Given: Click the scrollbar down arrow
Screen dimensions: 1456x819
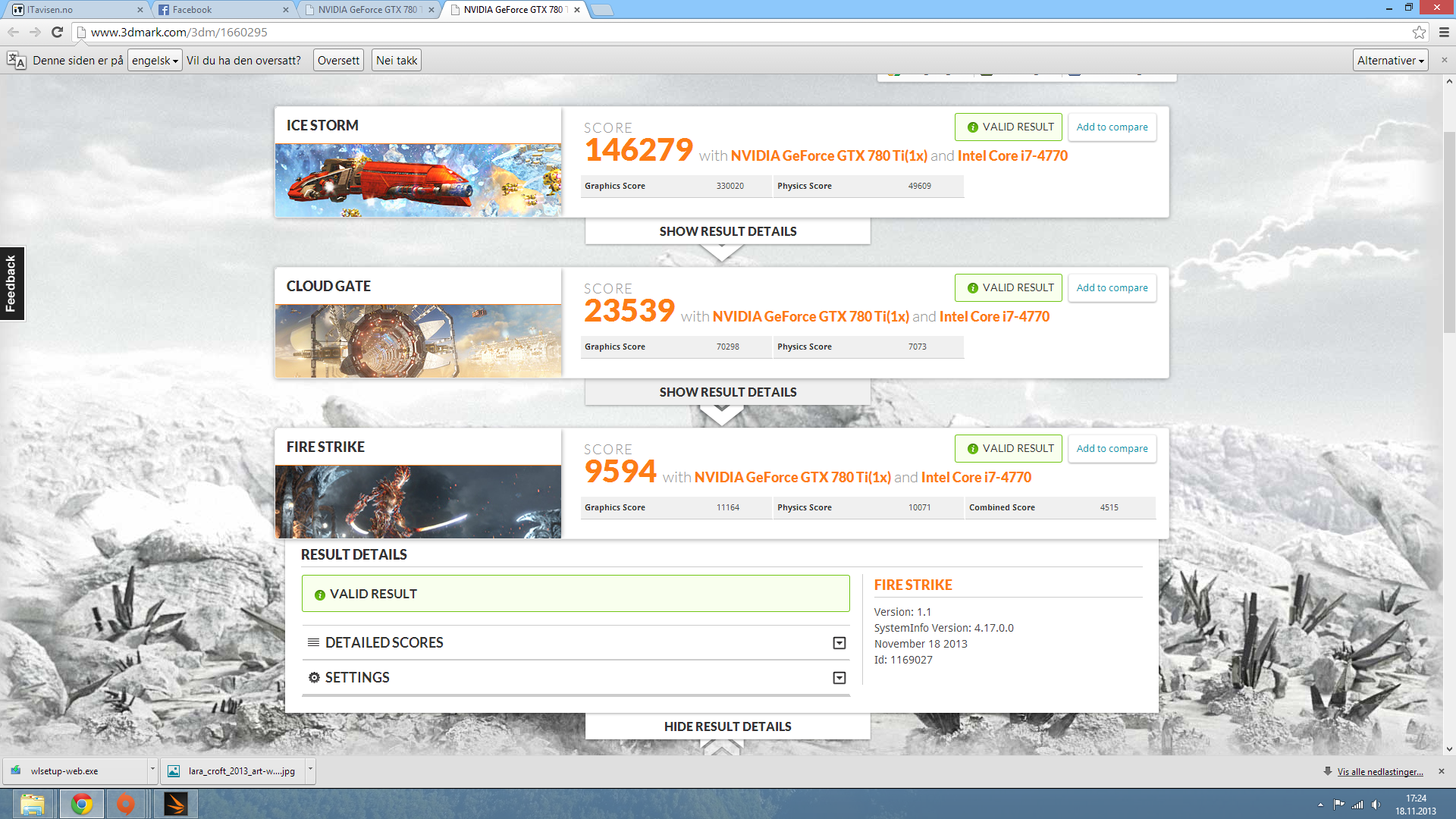Looking at the screenshot, I should (1449, 748).
